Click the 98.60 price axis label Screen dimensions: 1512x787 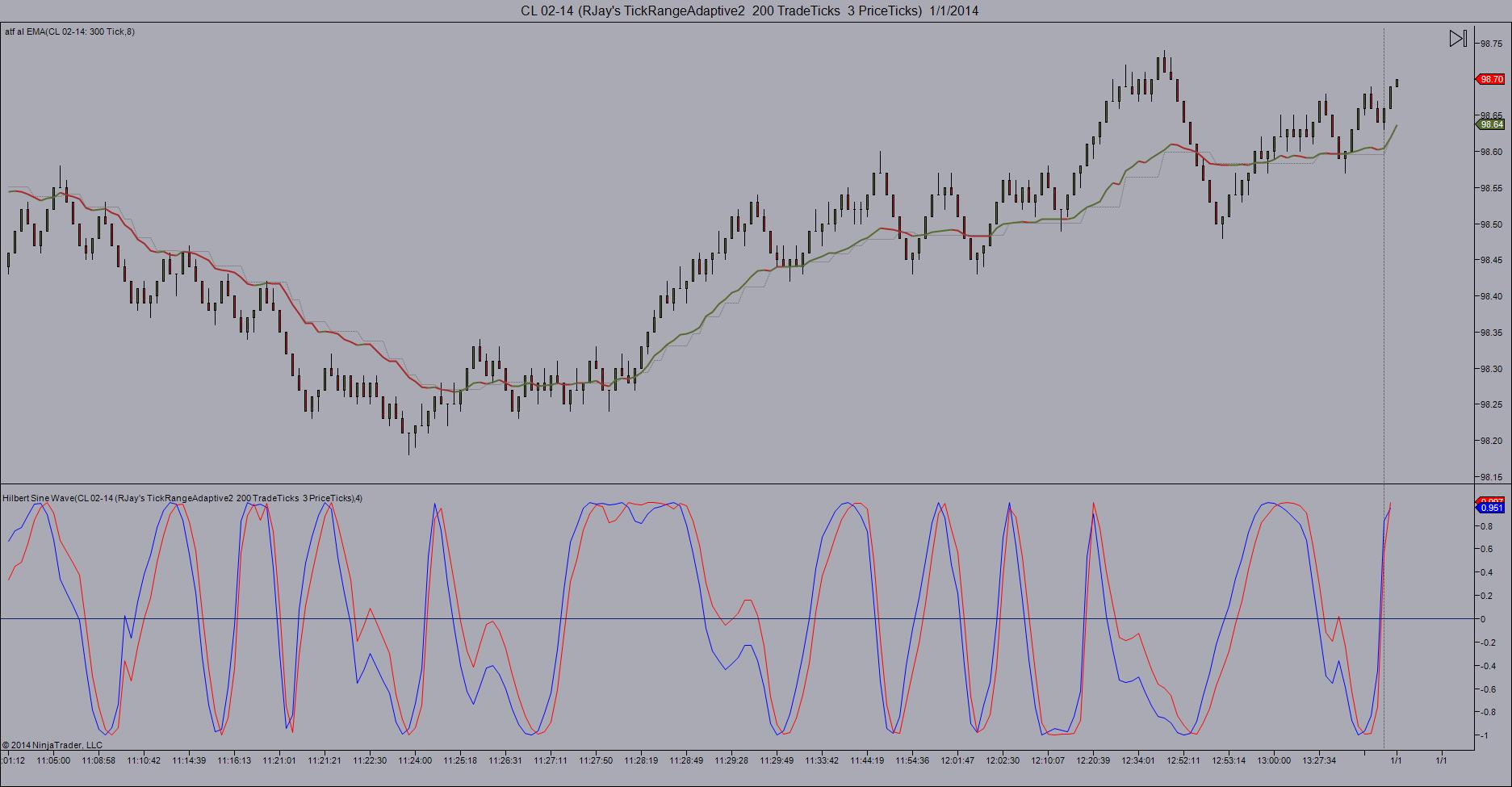pos(1491,152)
